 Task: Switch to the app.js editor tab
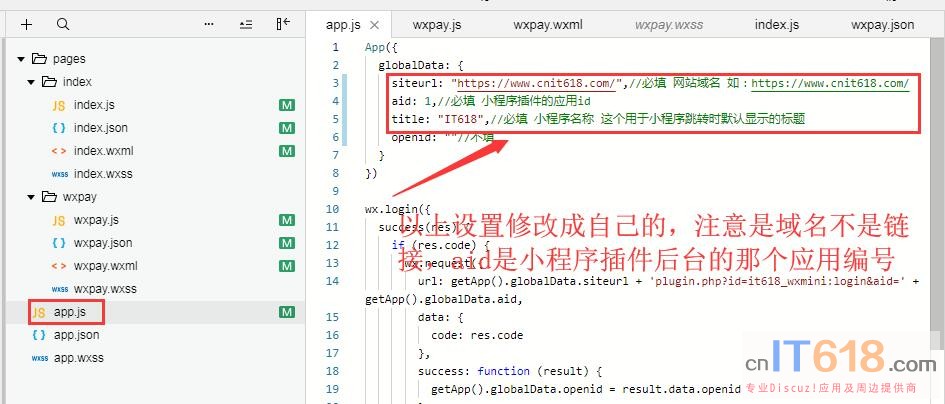(343, 25)
